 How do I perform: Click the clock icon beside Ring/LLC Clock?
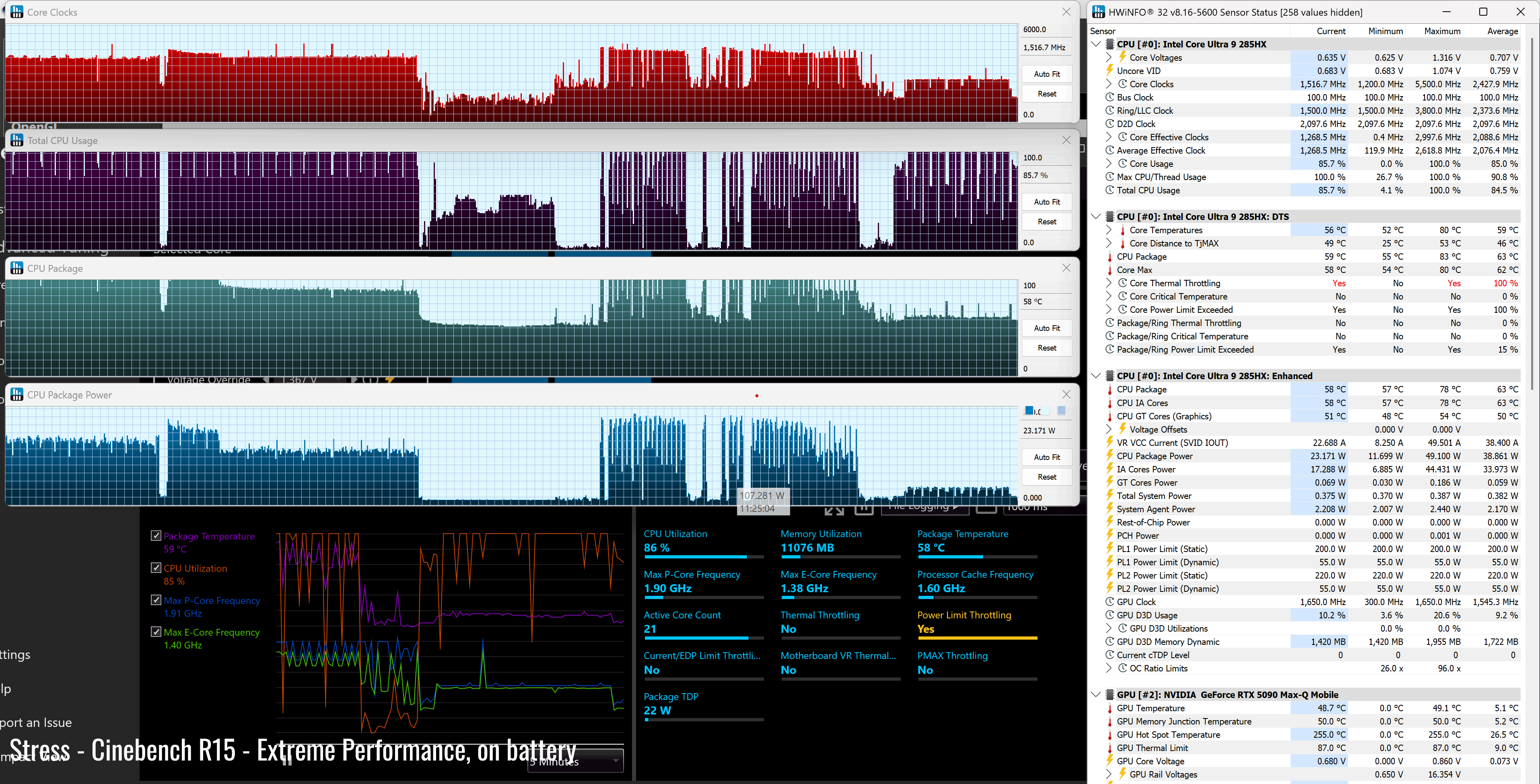pyautogui.click(x=1110, y=110)
